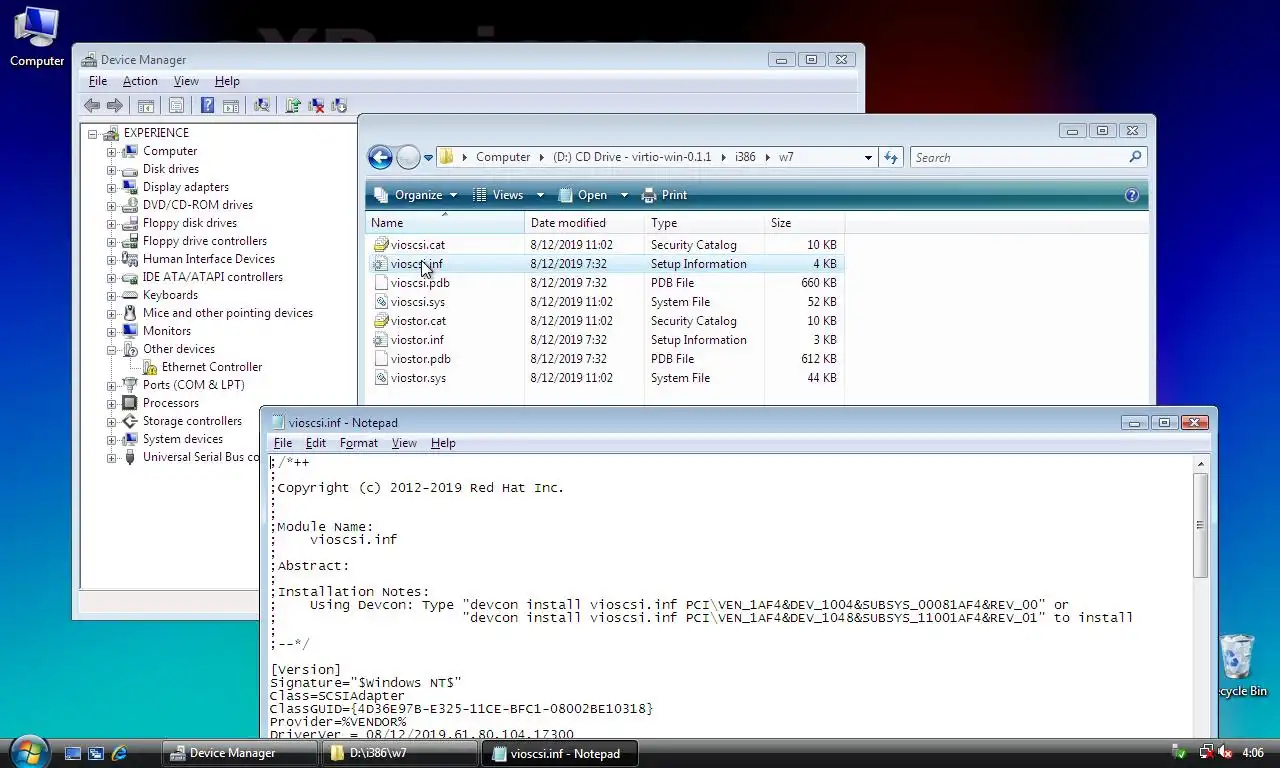Sort by Date modified column header

coord(584,223)
